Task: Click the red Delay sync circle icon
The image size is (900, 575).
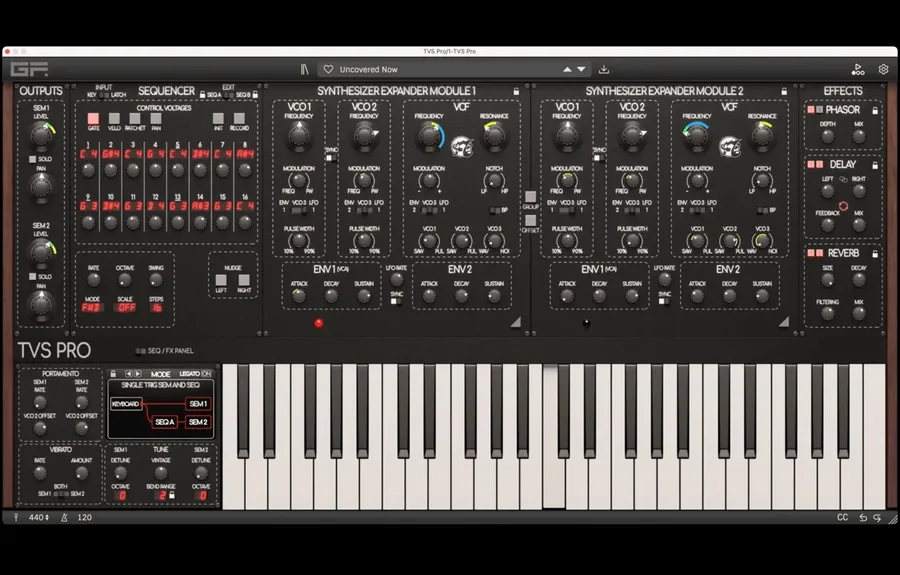Action: [x=843, y=206]
